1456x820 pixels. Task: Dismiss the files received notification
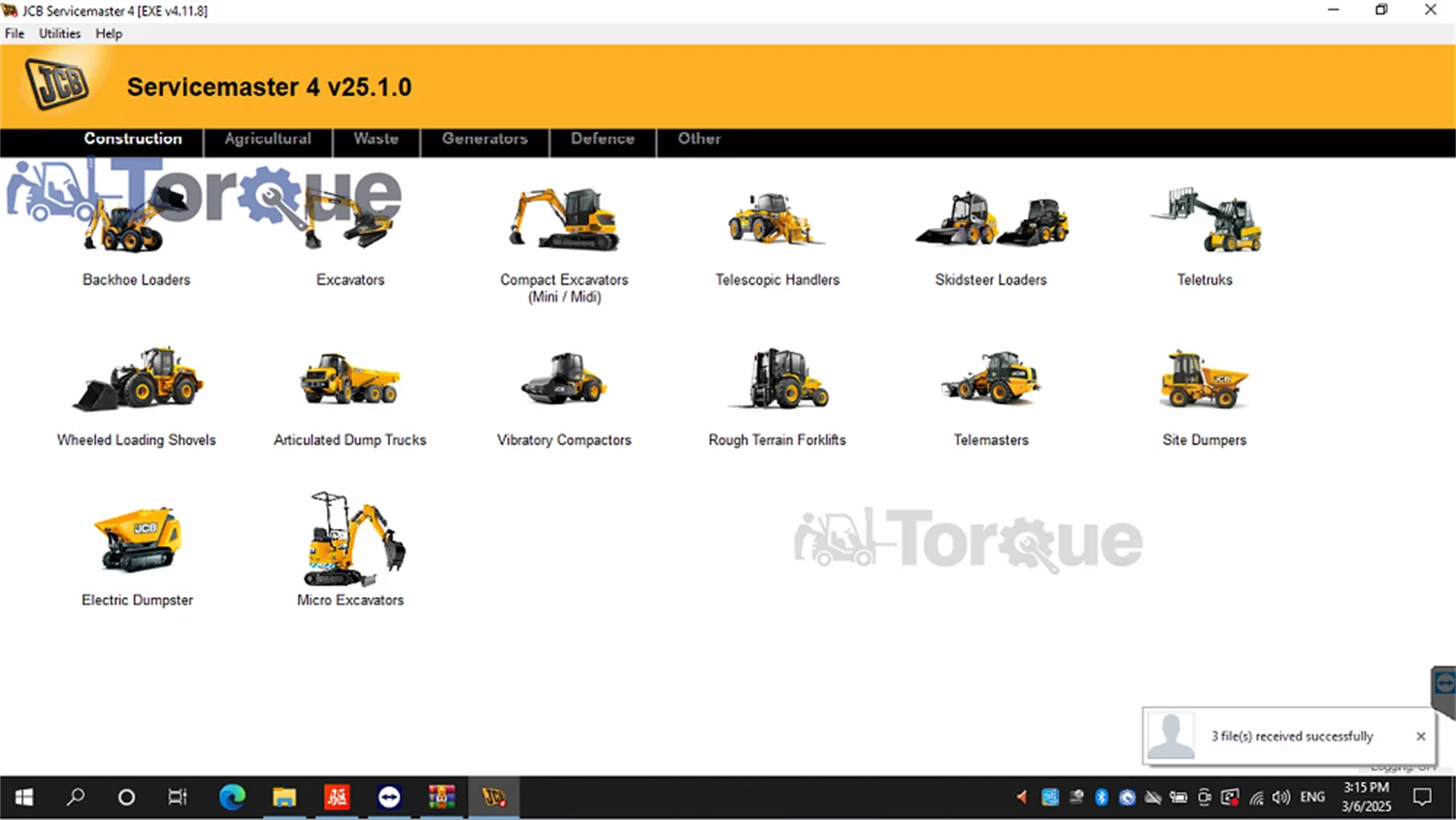coord(1421,737)
